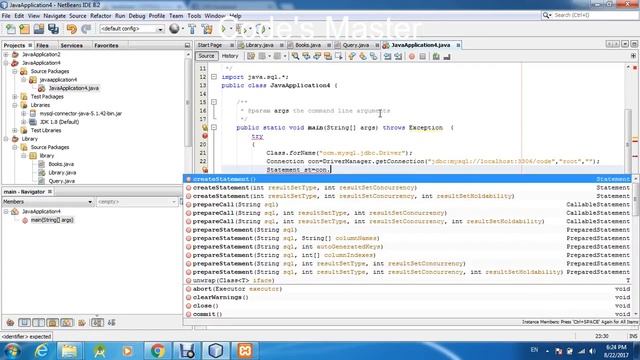Screen dimensions: 640x360
Task: Open Internet Explorer from the taskbar
Action: tap(41, 351)
